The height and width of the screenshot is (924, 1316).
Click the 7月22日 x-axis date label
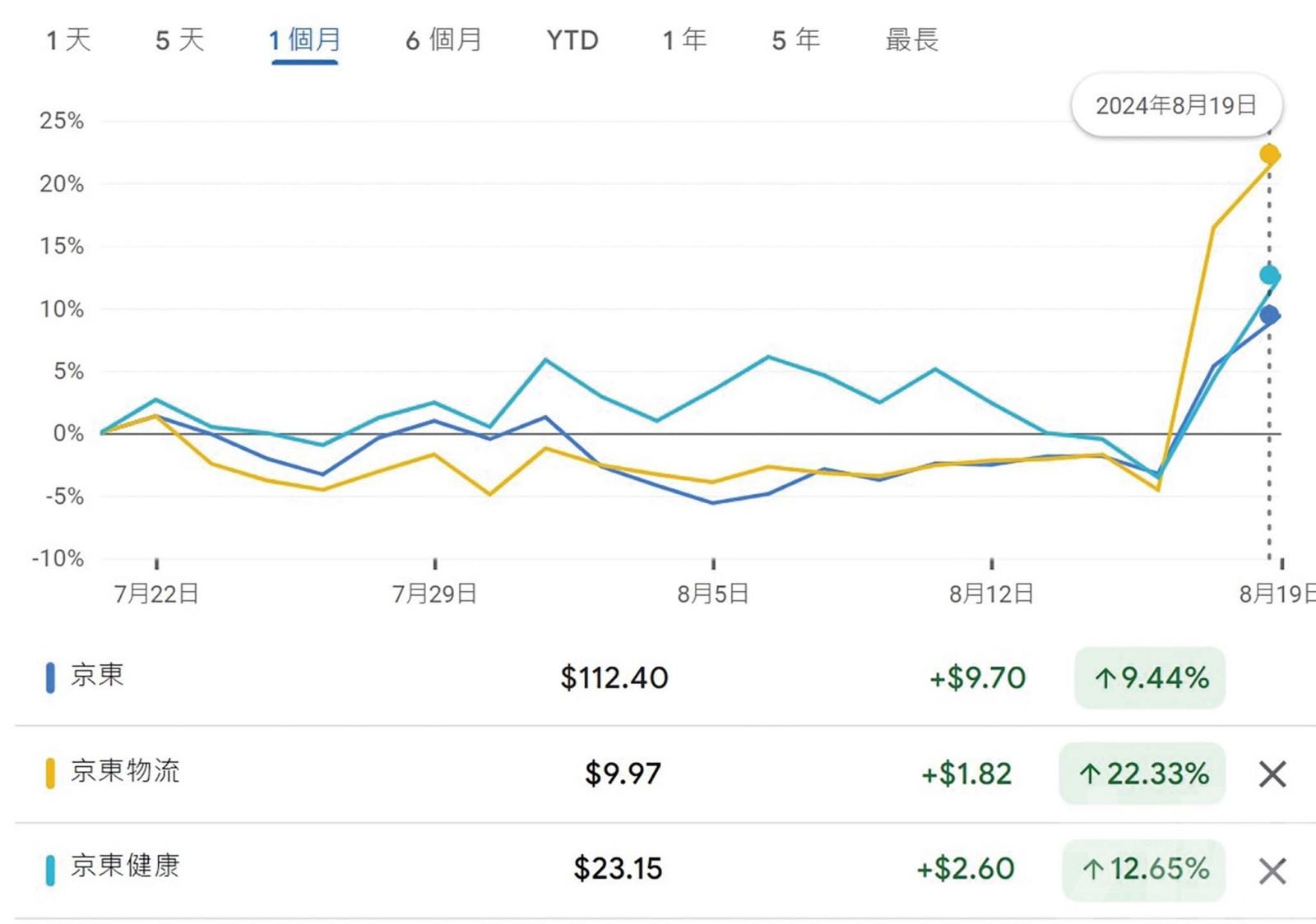click(x=156, y=594)
